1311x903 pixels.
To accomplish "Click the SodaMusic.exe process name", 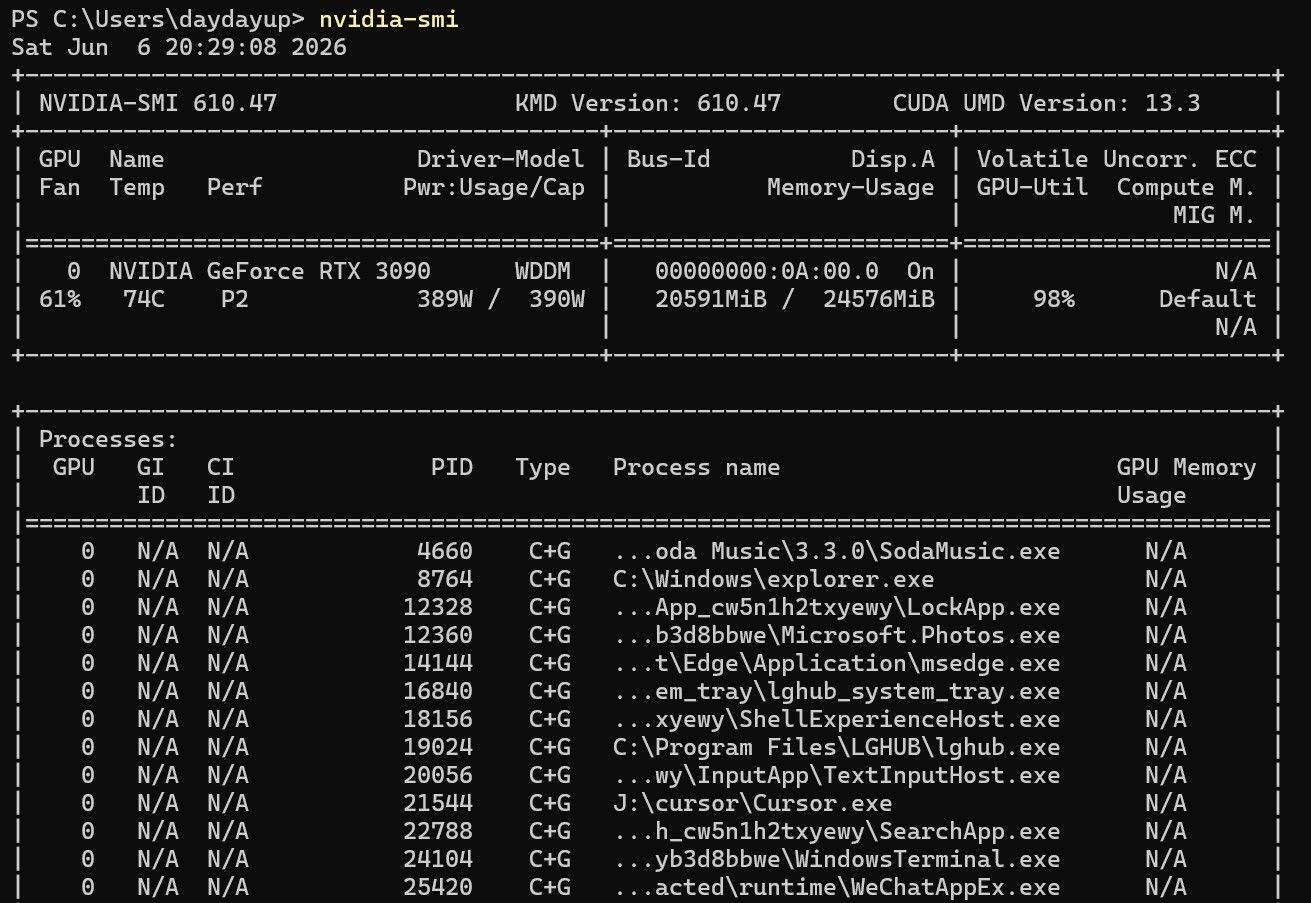I will (x=836, y=551).
